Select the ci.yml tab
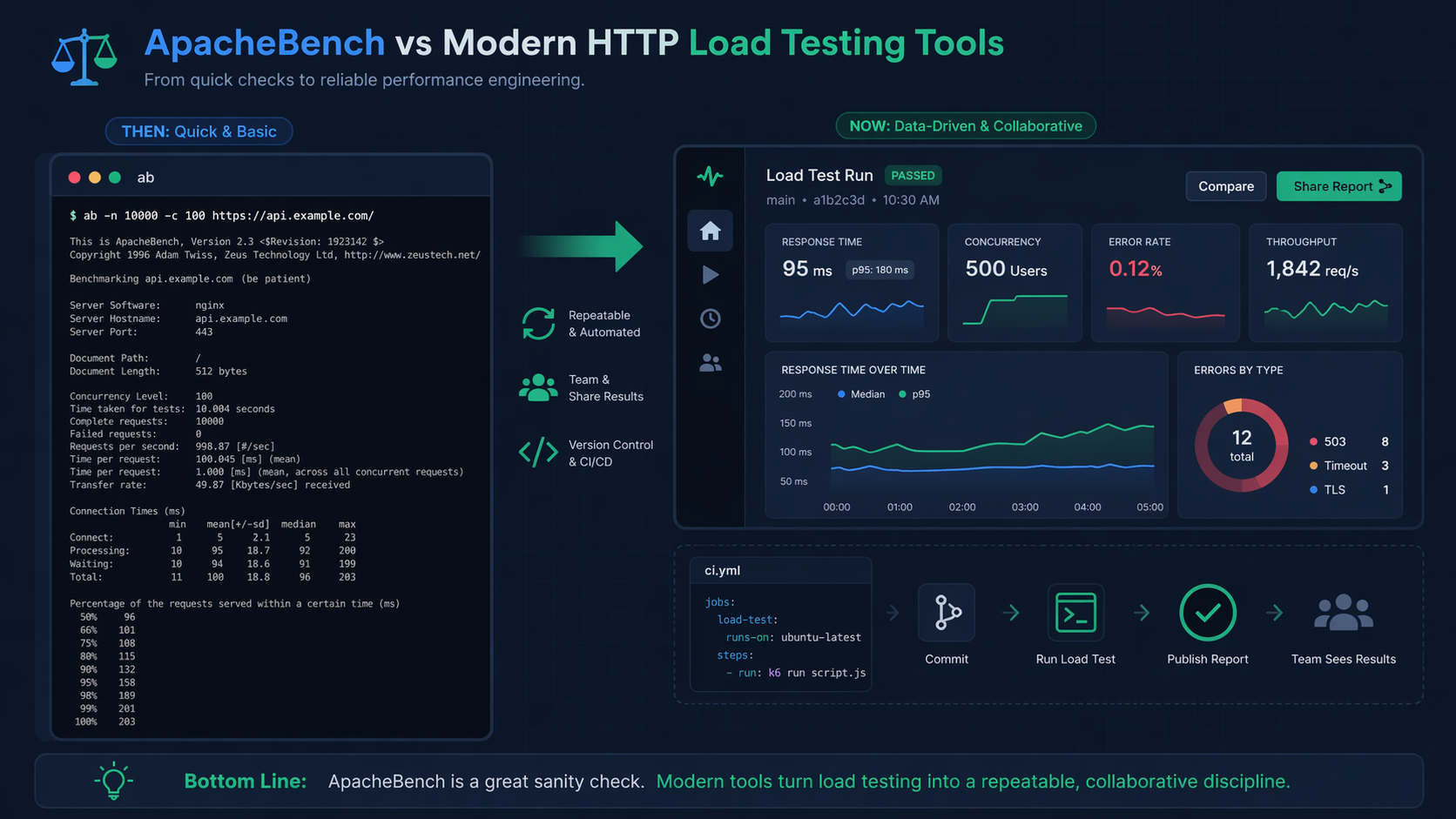Screen dimensions: 1456x819 click(x=722, y=570)
